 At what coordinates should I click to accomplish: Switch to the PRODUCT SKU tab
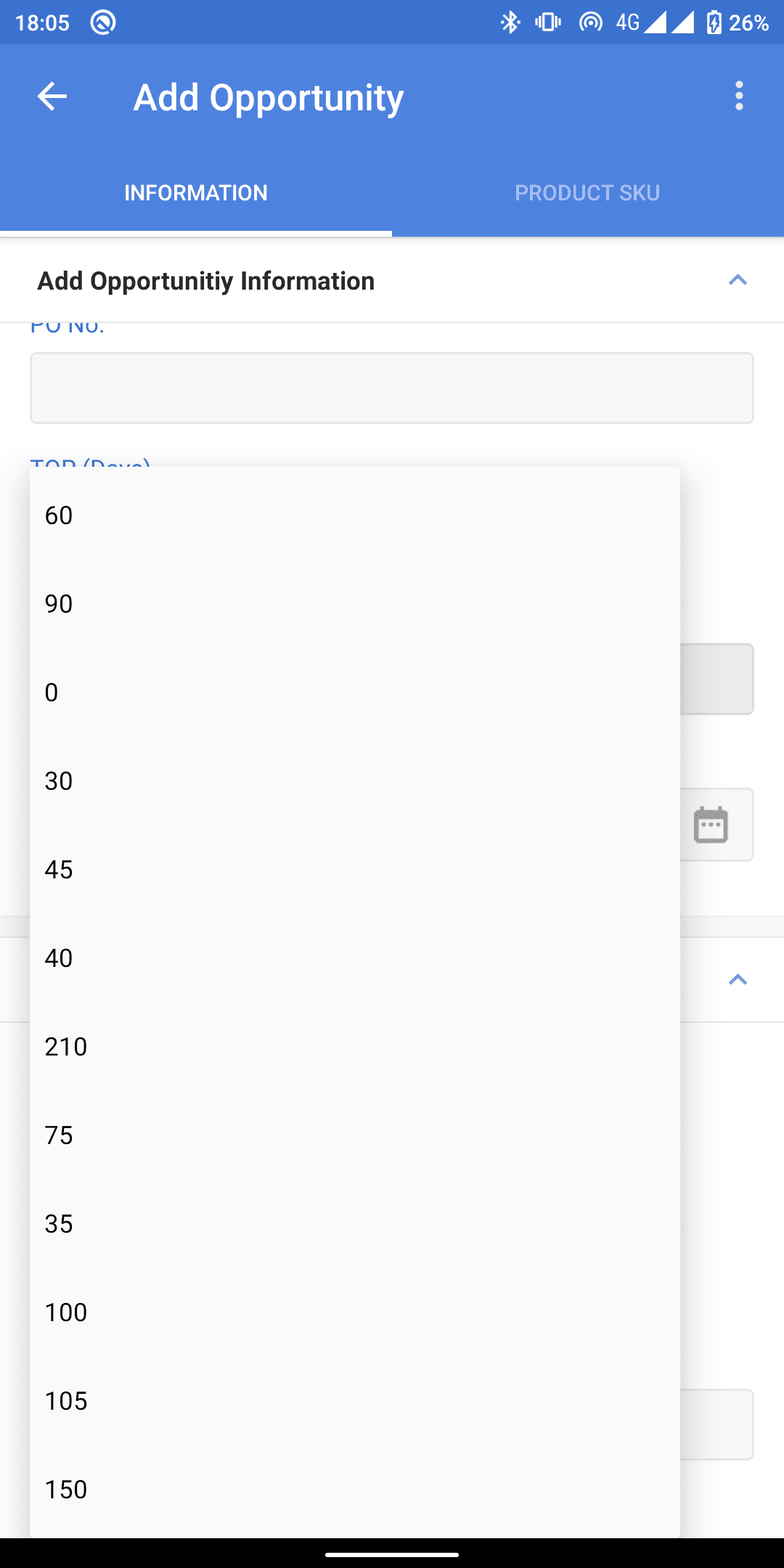587,193
